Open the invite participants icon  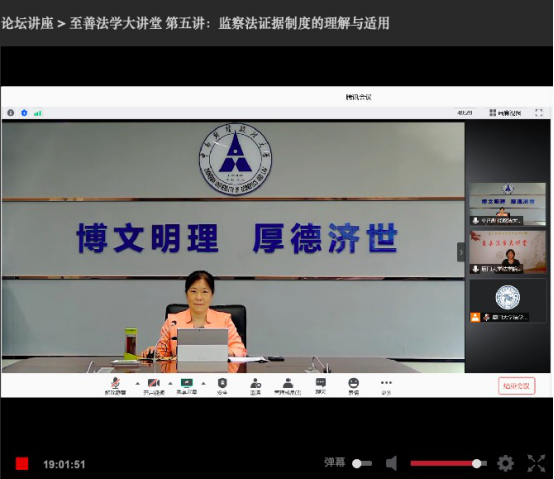[x=255, y=386]
